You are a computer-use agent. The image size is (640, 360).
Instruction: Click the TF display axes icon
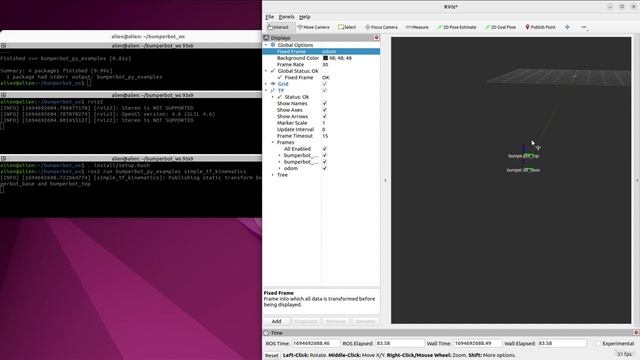(273, 90)
